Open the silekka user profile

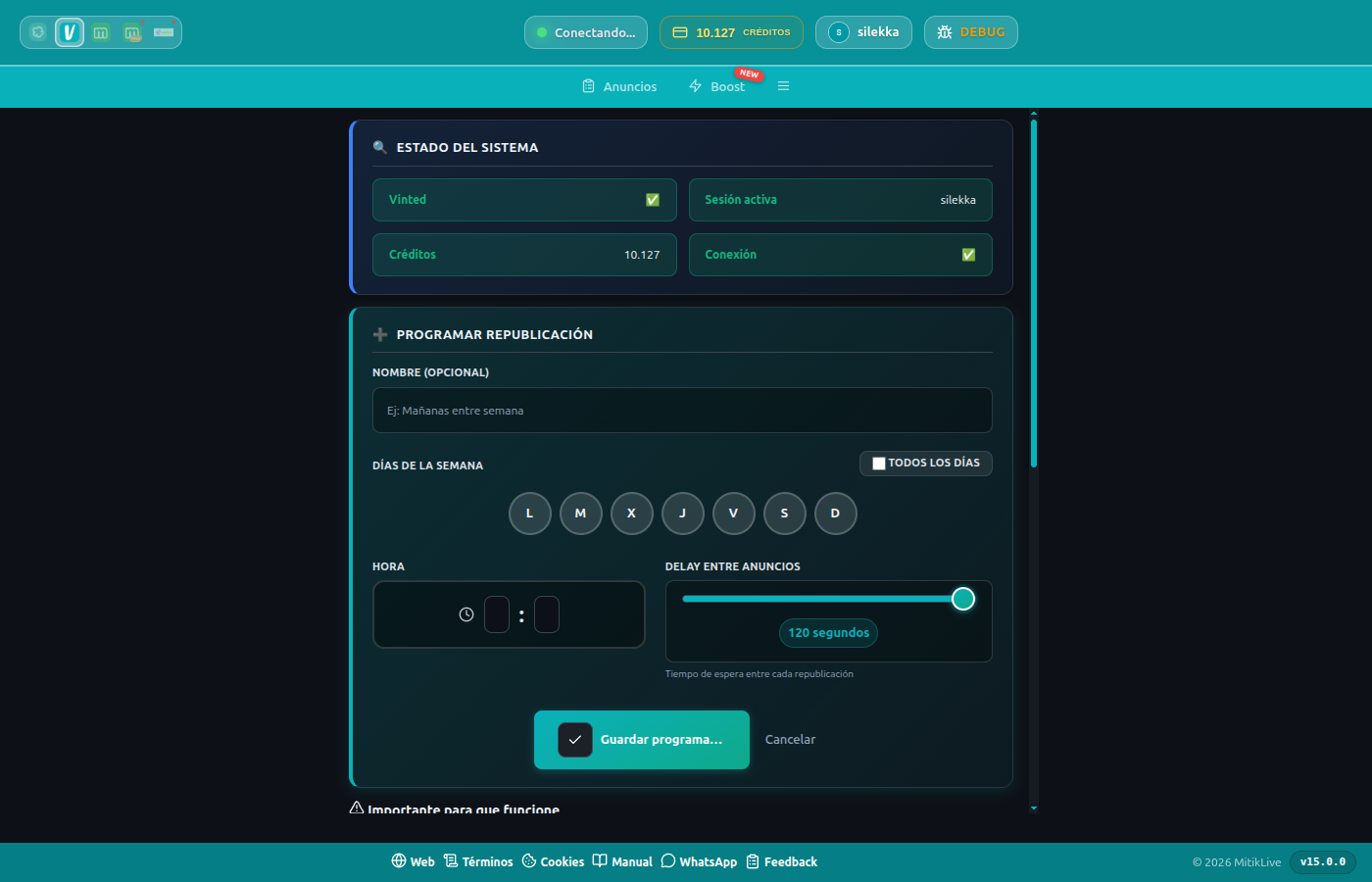(x=863, y=32)
